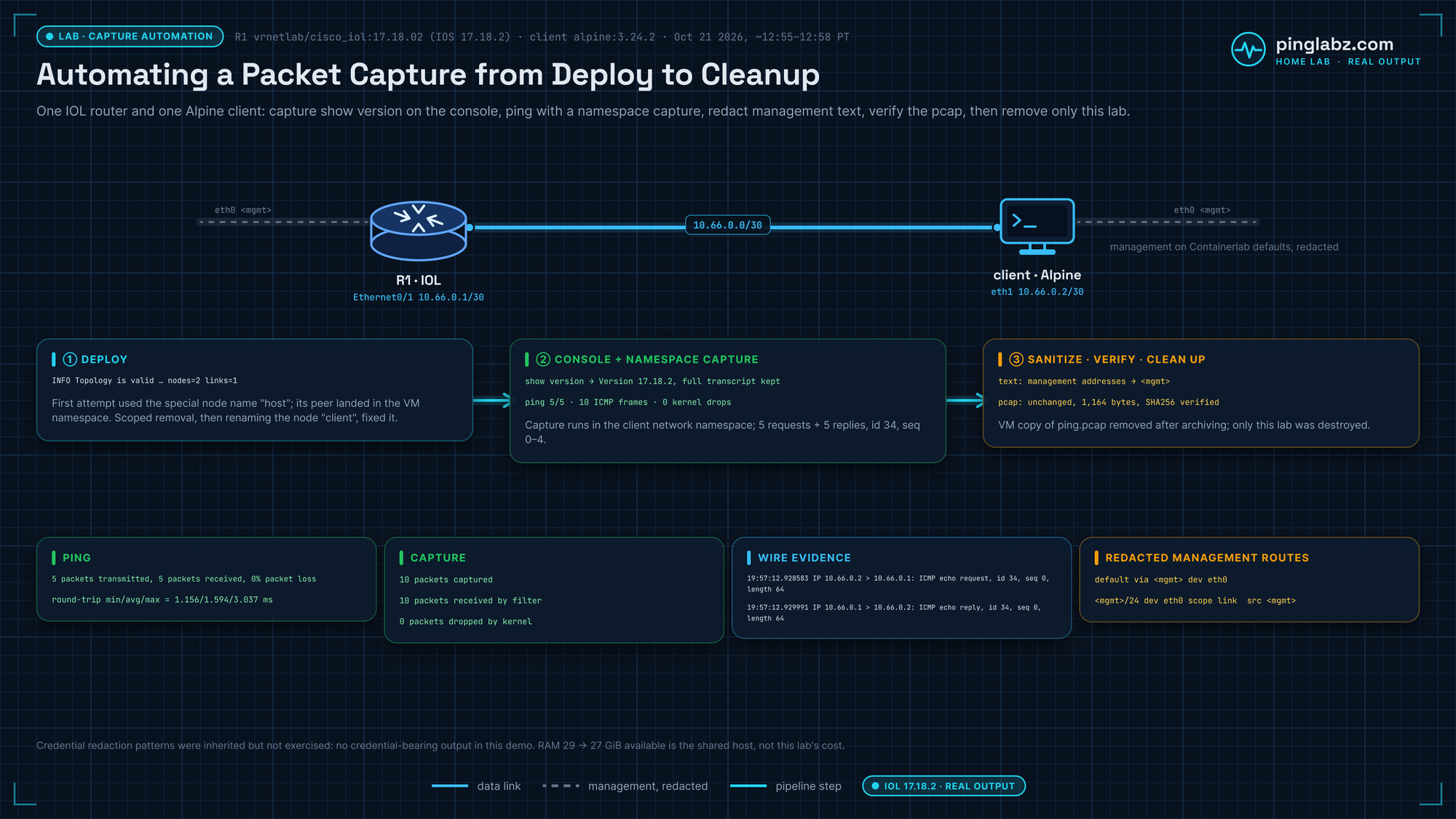Image resolution: width=1456 pixels, height=819 pixels.
Task: Click the 'data link' legend entry
Action: (x=476, y=786)
